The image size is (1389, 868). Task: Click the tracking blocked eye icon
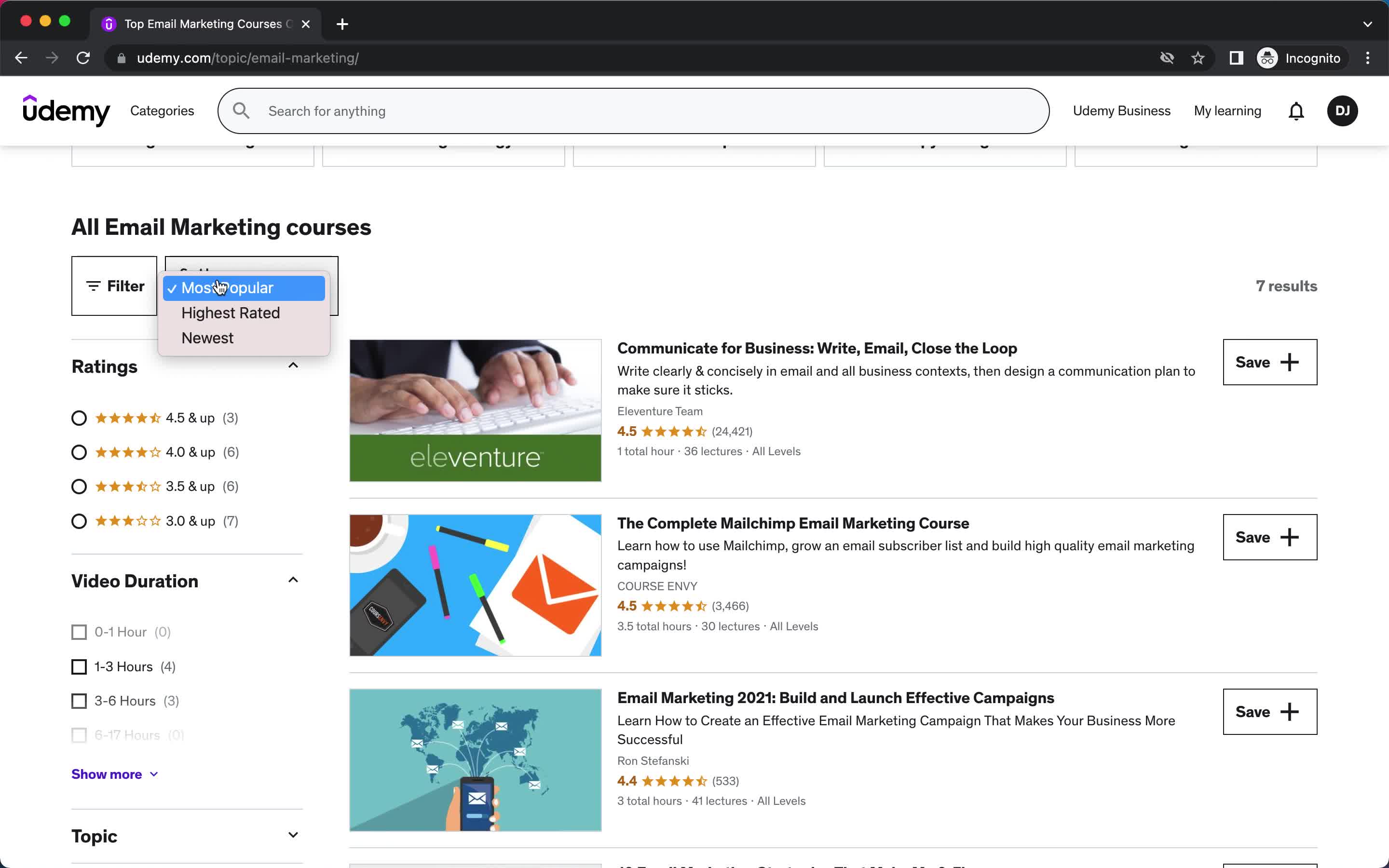click(x=1167, y=58)
